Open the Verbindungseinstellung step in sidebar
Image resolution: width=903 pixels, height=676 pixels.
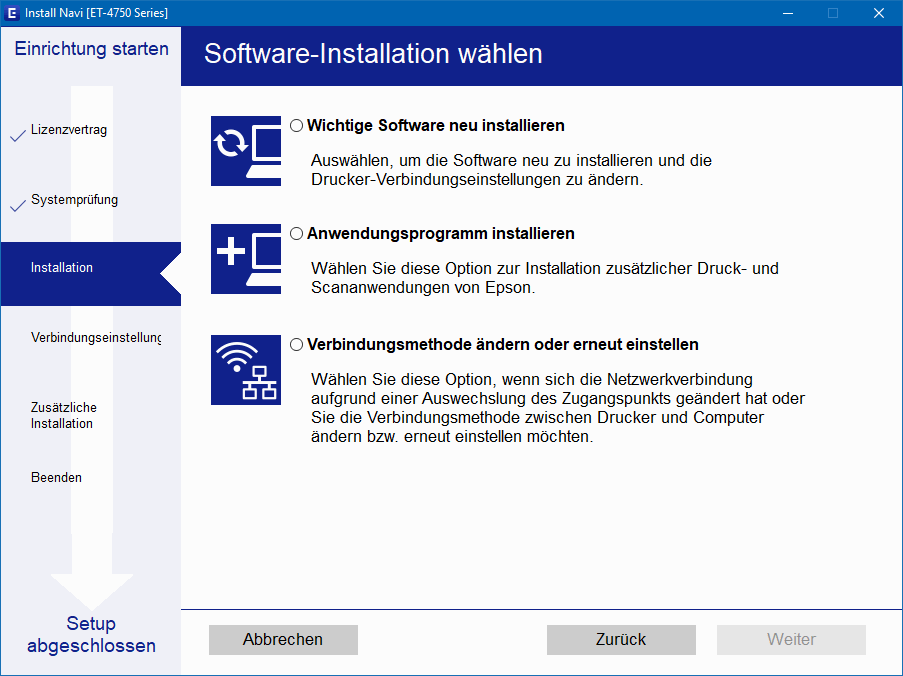(x=95, y=338)
